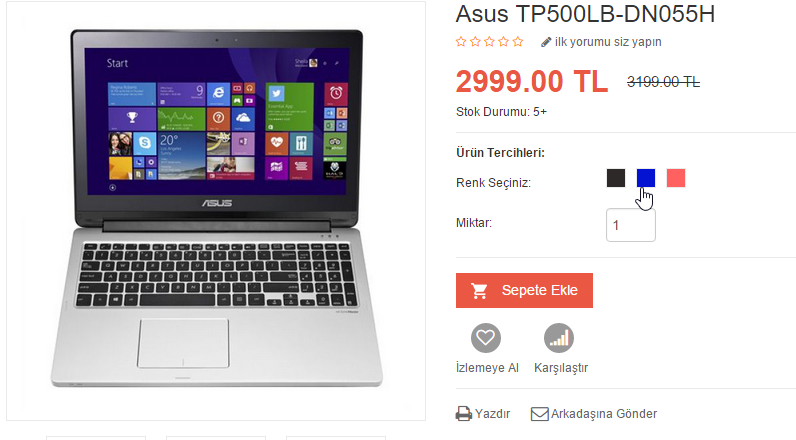
Task: Click the printer icon next to Yazdır
Action: (463, 414)
